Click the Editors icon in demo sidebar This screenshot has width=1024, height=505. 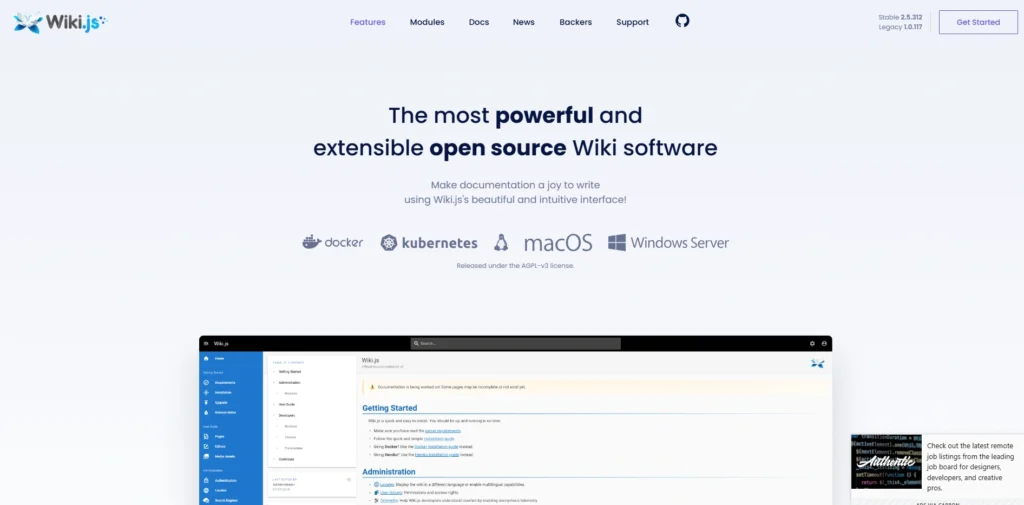point(206,446)
